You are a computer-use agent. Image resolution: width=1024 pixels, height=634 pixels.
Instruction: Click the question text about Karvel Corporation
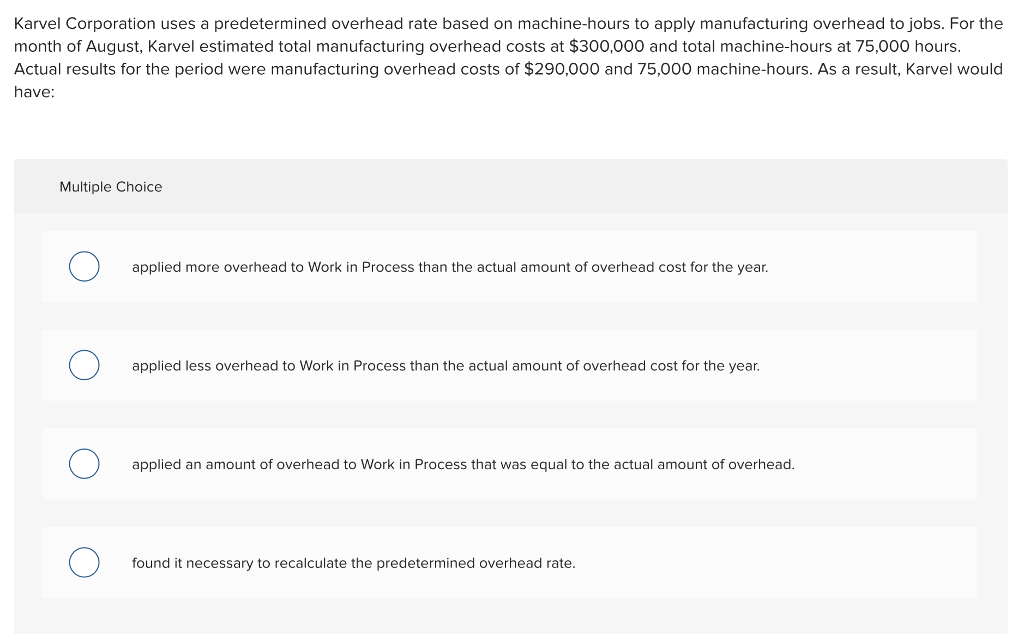(x=508, y=57)
